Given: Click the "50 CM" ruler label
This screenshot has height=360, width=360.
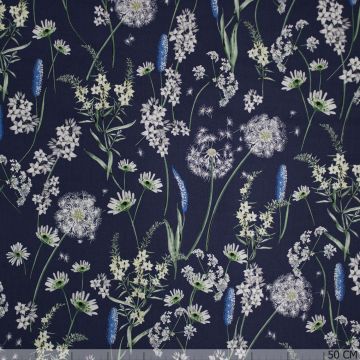Looking at the screenshot, I should click(x=343, y=354).
